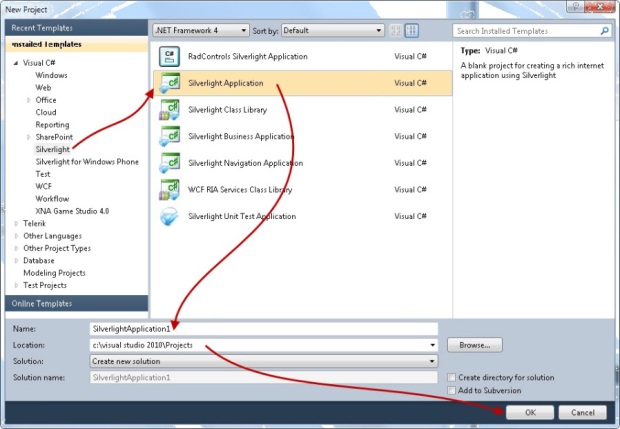Expand the Other Languages node

[x=16, y=236]
